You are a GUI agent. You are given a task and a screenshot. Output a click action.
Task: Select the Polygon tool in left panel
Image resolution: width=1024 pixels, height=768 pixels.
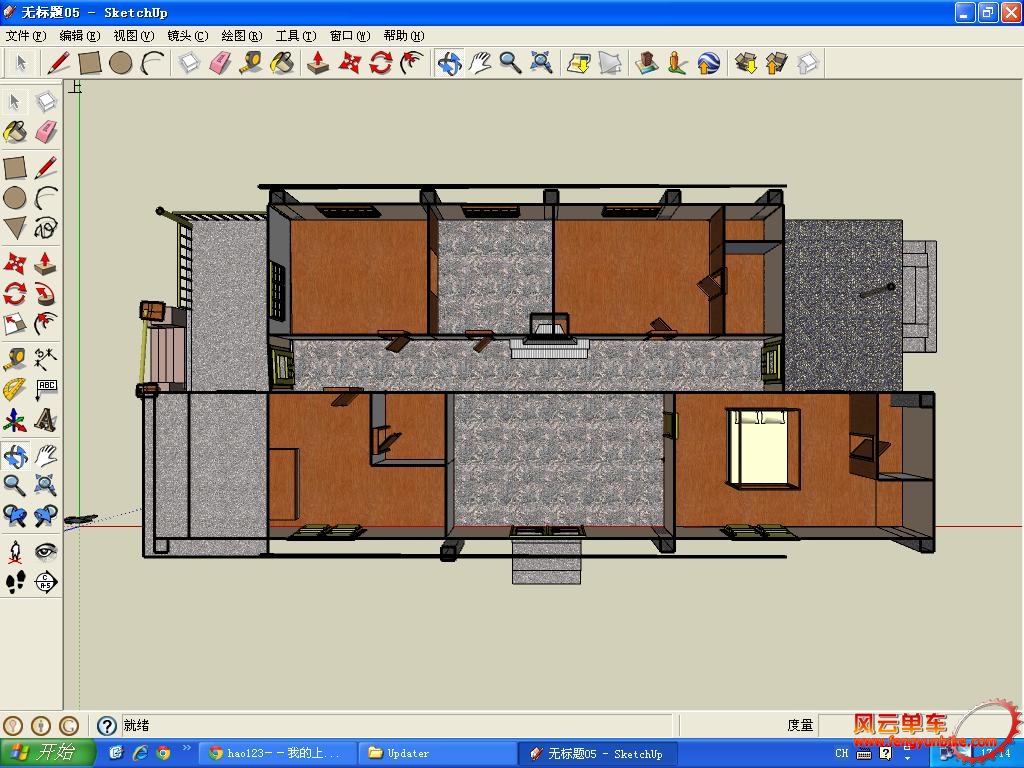pyautogui.click(x=15, y=228)
